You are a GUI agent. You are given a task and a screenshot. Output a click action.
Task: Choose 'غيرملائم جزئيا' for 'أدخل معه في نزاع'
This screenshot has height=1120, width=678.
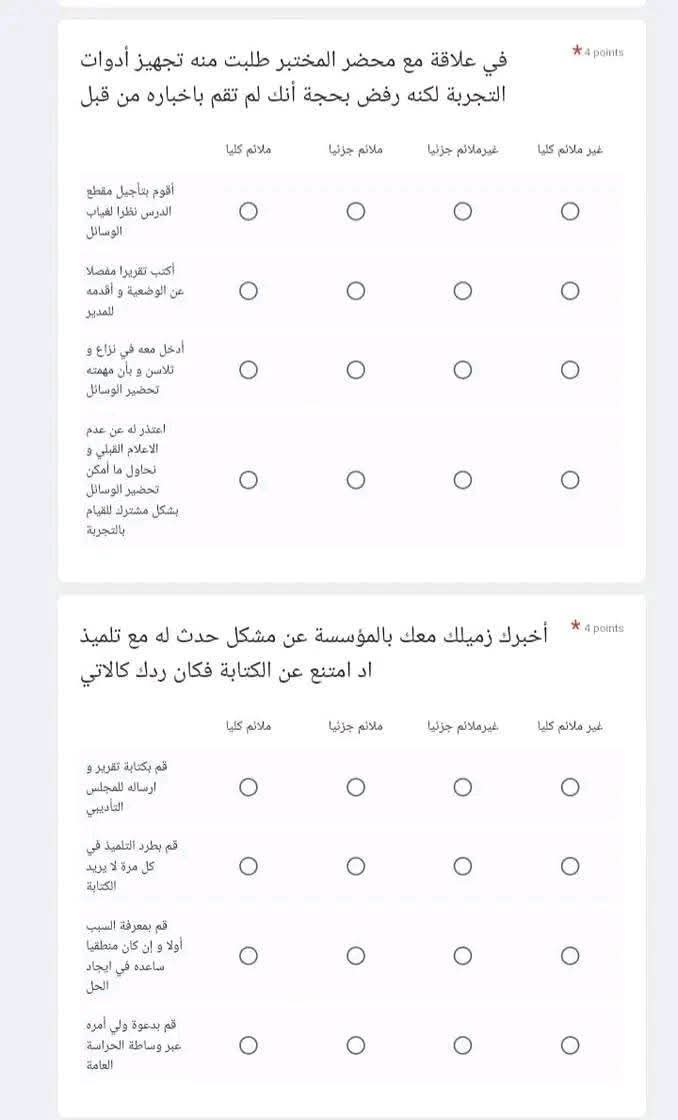coord(463,370)
